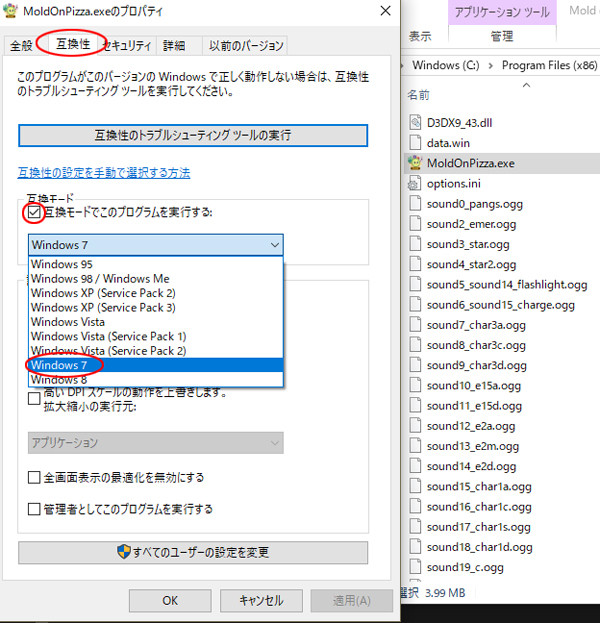Sort by the 名前 column header
Viewport: 600px width, 623px height.
pyautogui.click(x=418, y=95)
